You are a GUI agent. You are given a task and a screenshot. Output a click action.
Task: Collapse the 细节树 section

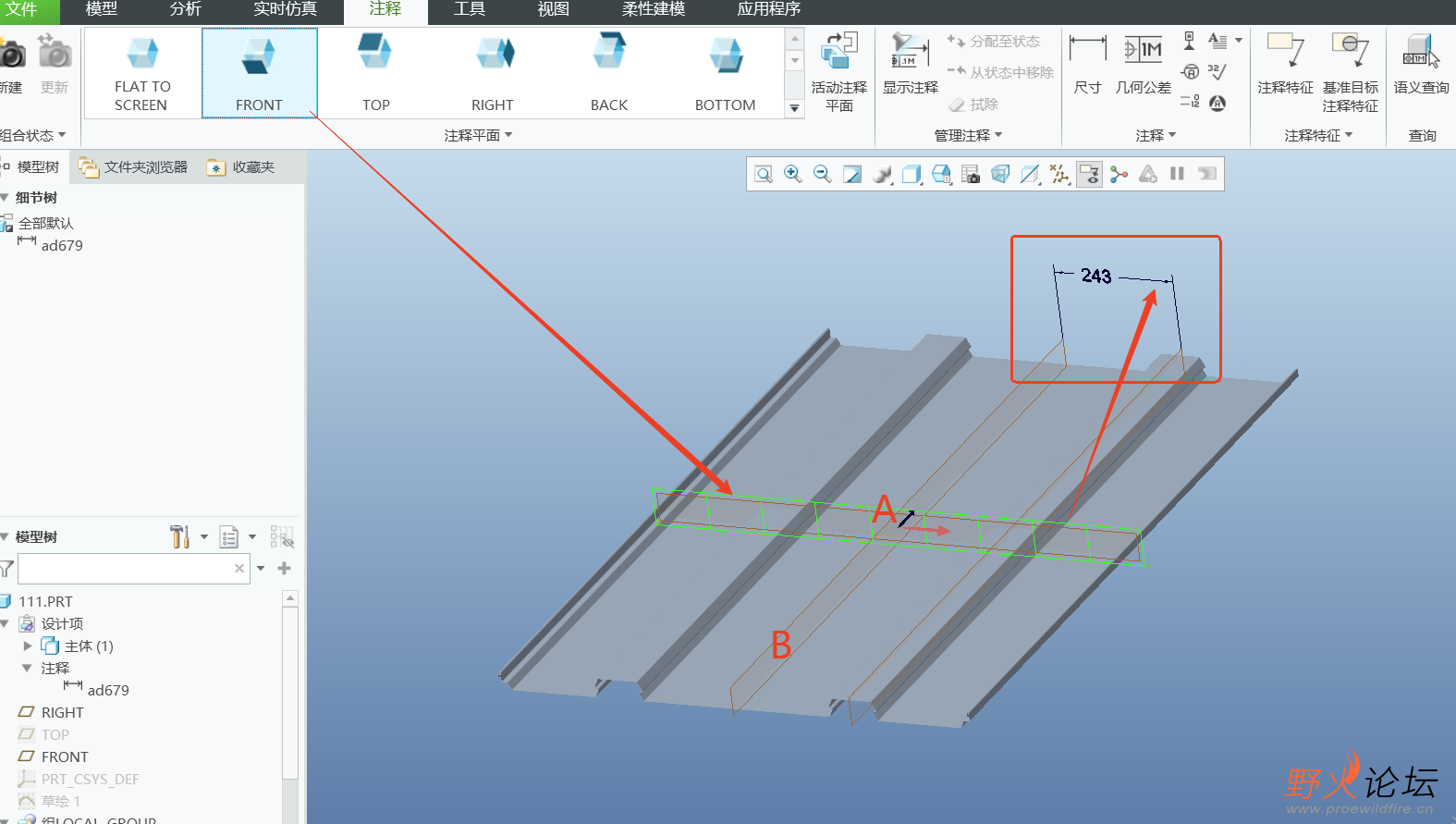pyautogui.click(x=6, y=197)
